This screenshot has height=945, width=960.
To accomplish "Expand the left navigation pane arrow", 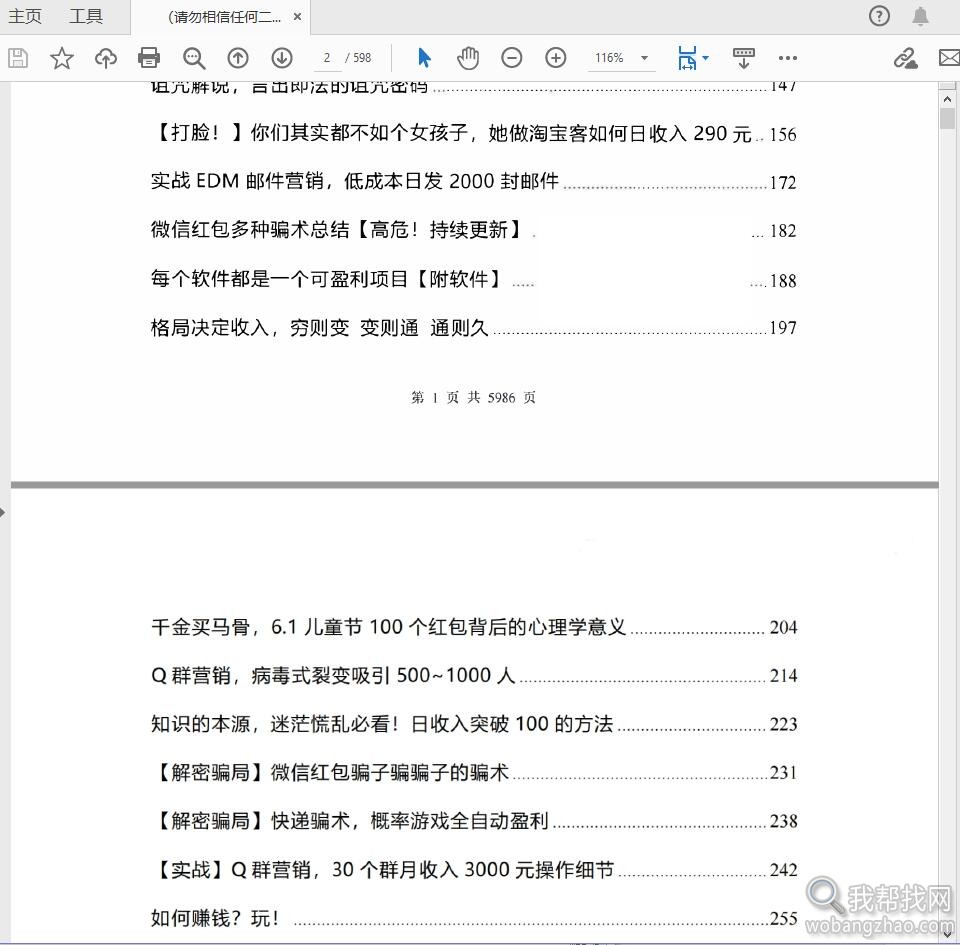I will [2, 512].
